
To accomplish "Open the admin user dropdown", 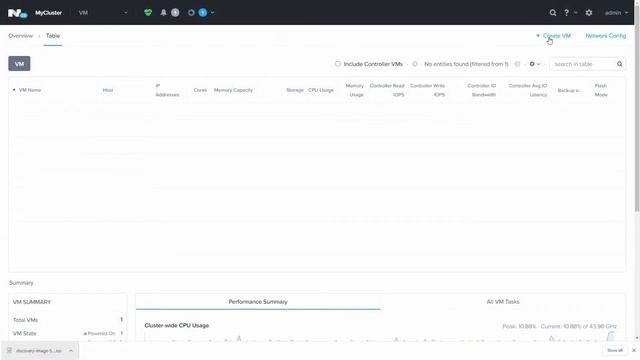I will [616, 13].
